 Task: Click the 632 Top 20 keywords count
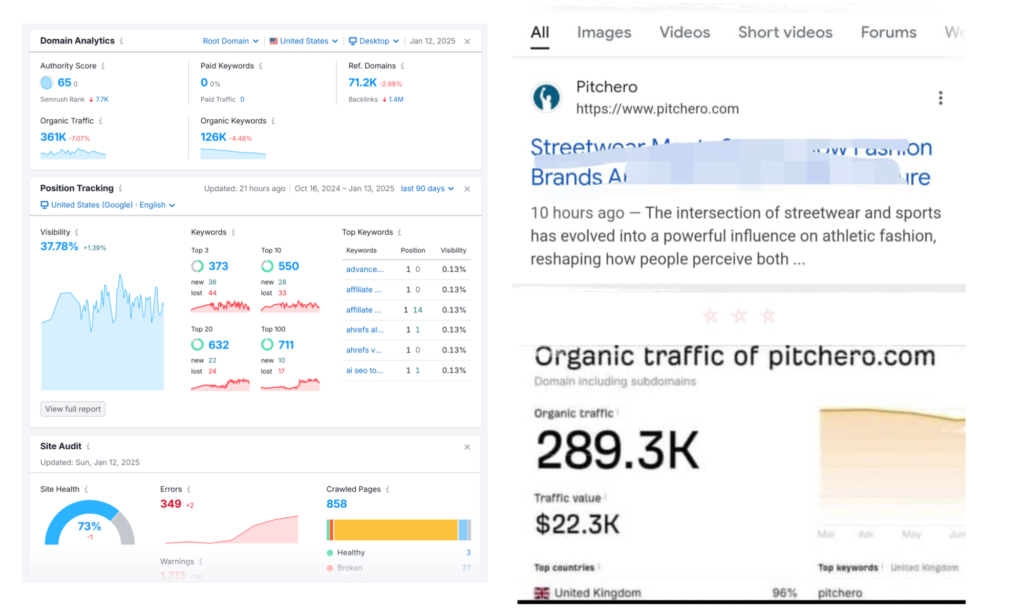click(218, 345)
